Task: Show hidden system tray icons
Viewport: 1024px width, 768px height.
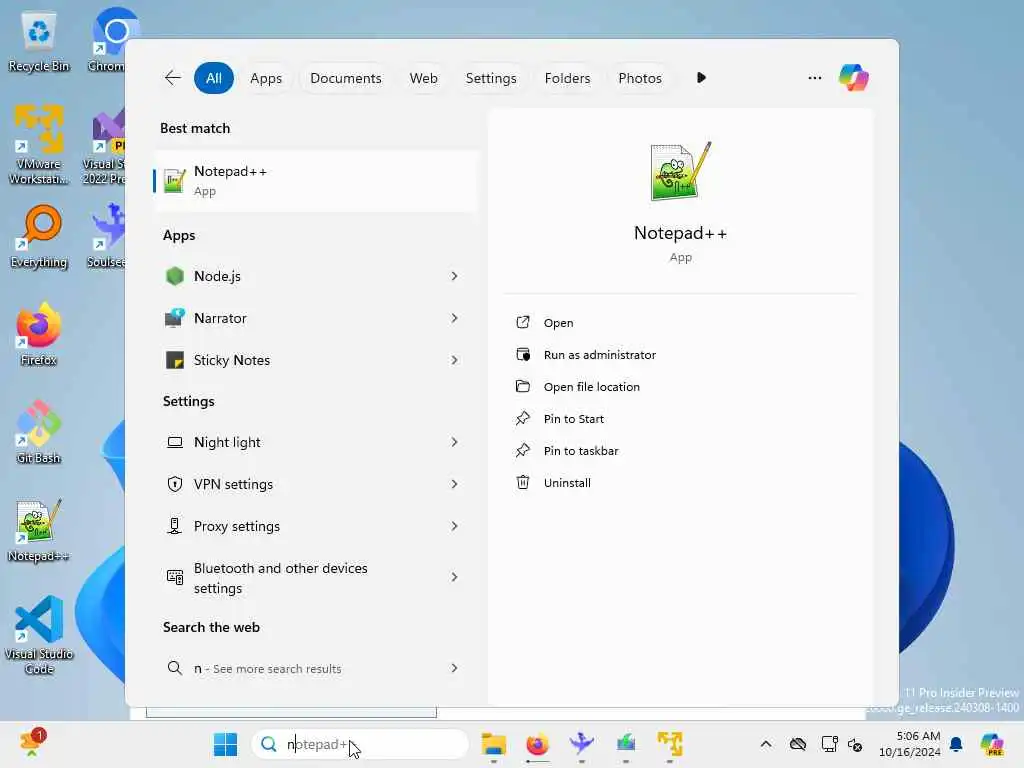Action: point(765,744)
